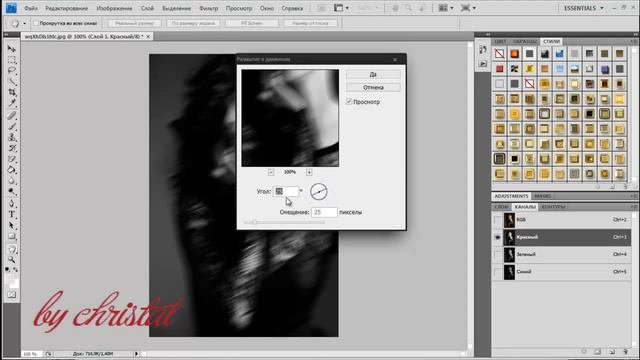Open the status bar info arrow
Viewport: 640px width, 360px height.
pyautogui.click(x=136, y=354)
